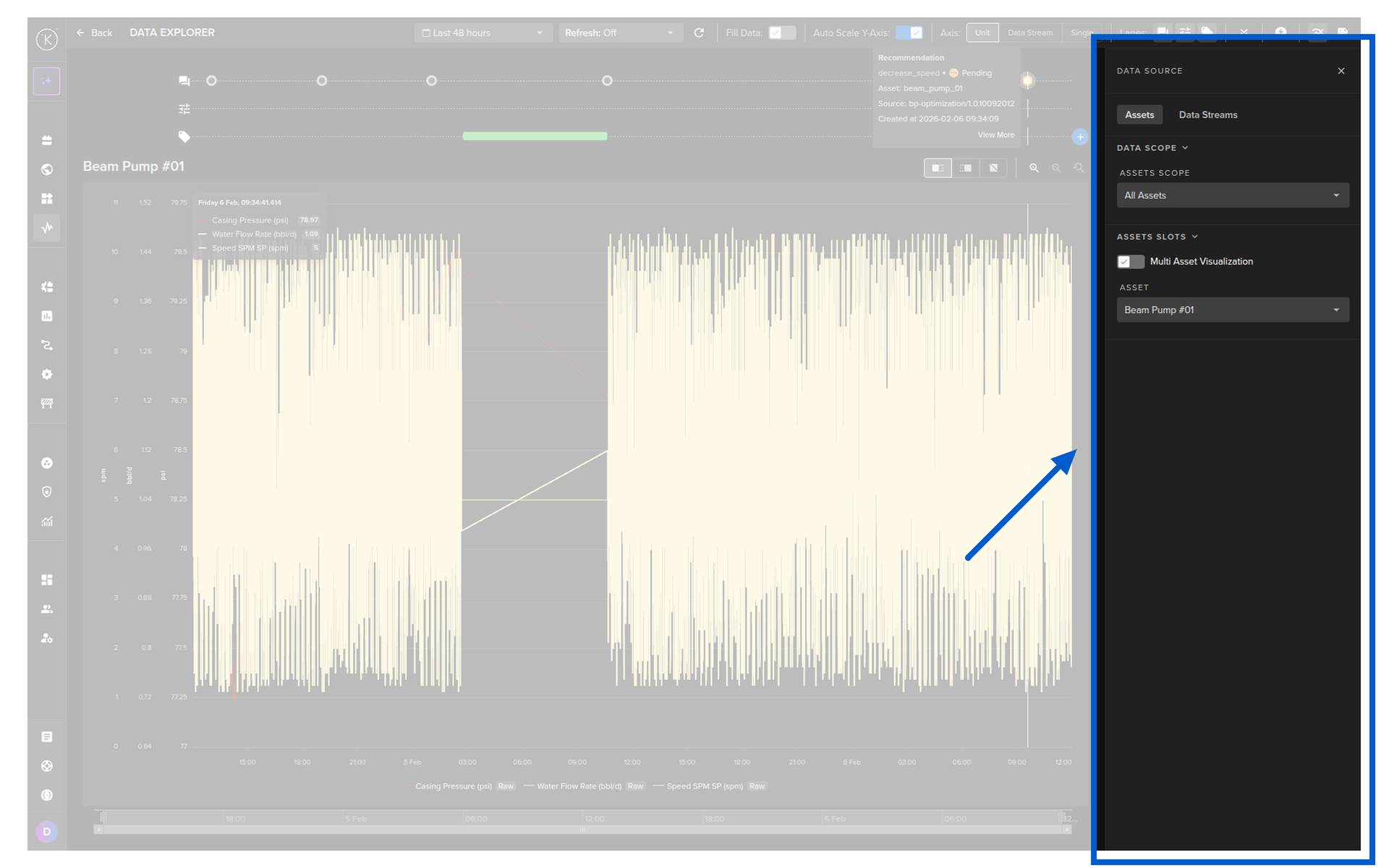Click the comments lane icon

click(x=184, y=81)
